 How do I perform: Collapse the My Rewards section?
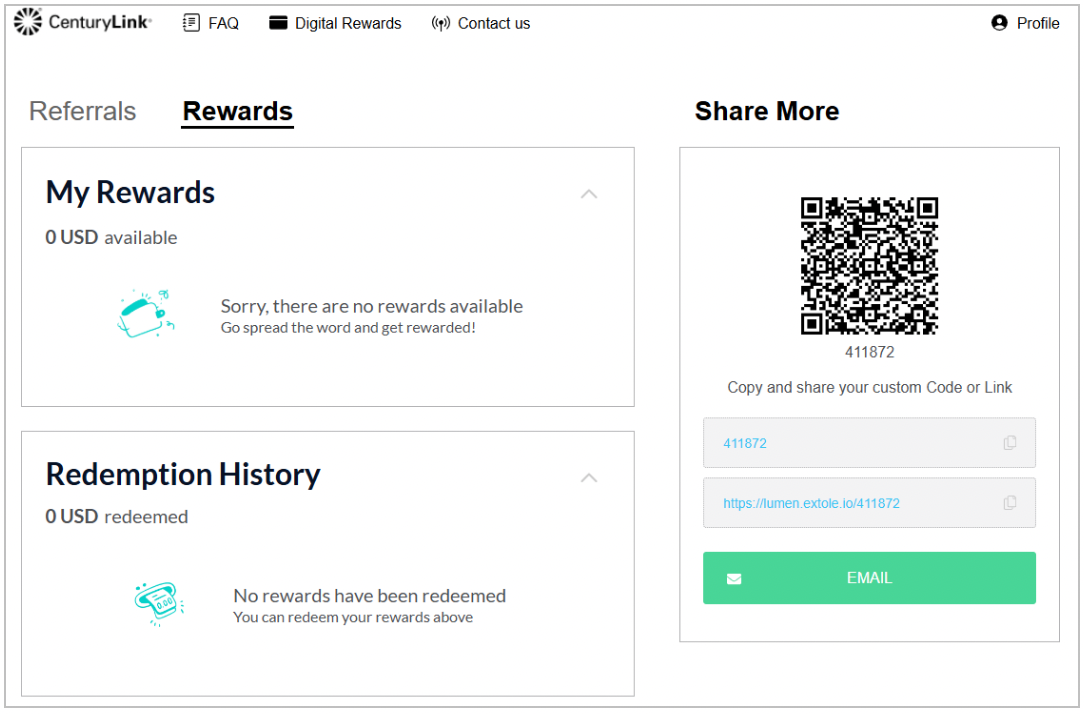coord(589,194)
